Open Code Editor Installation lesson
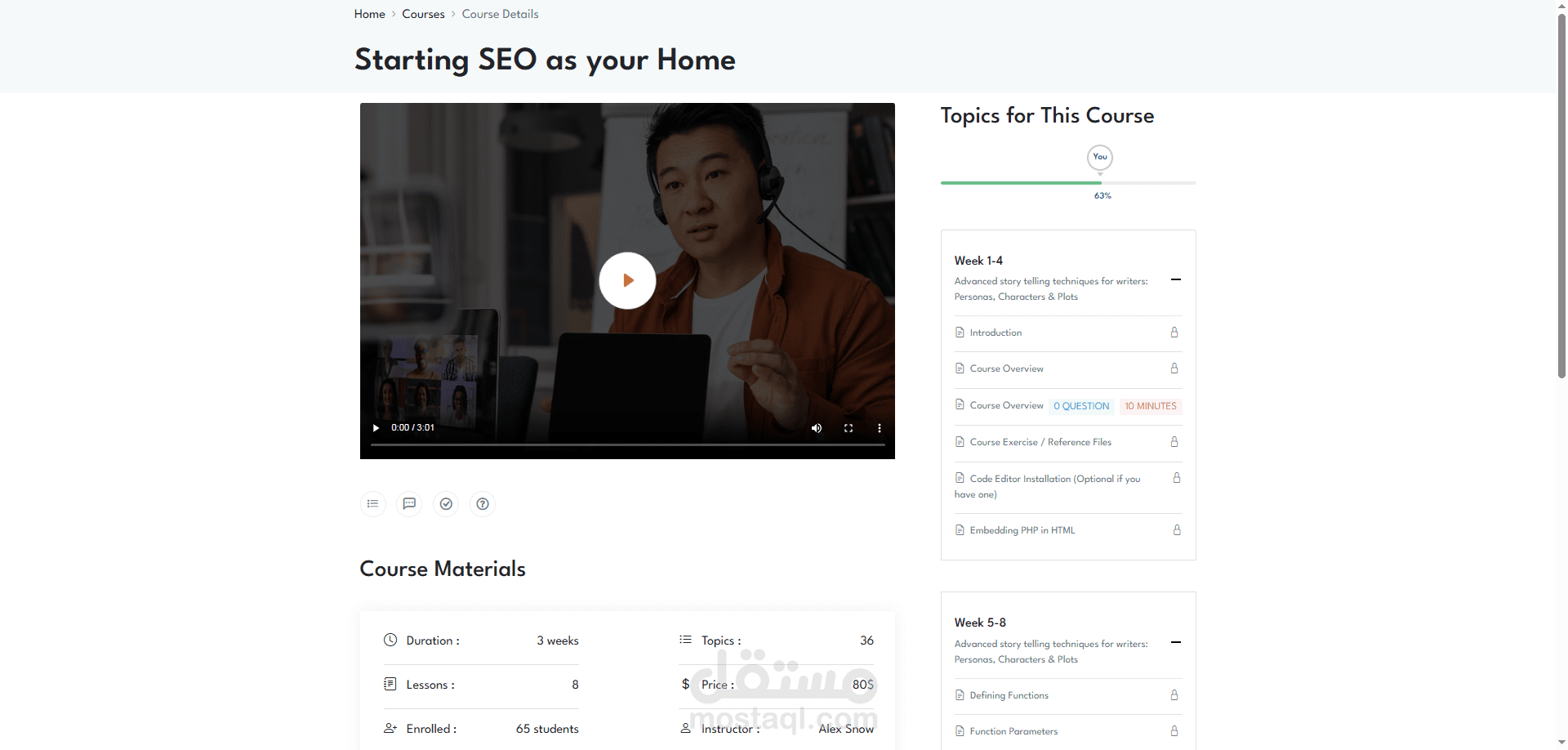Screen dimensions: 1568x750 tap(1048, 486)
